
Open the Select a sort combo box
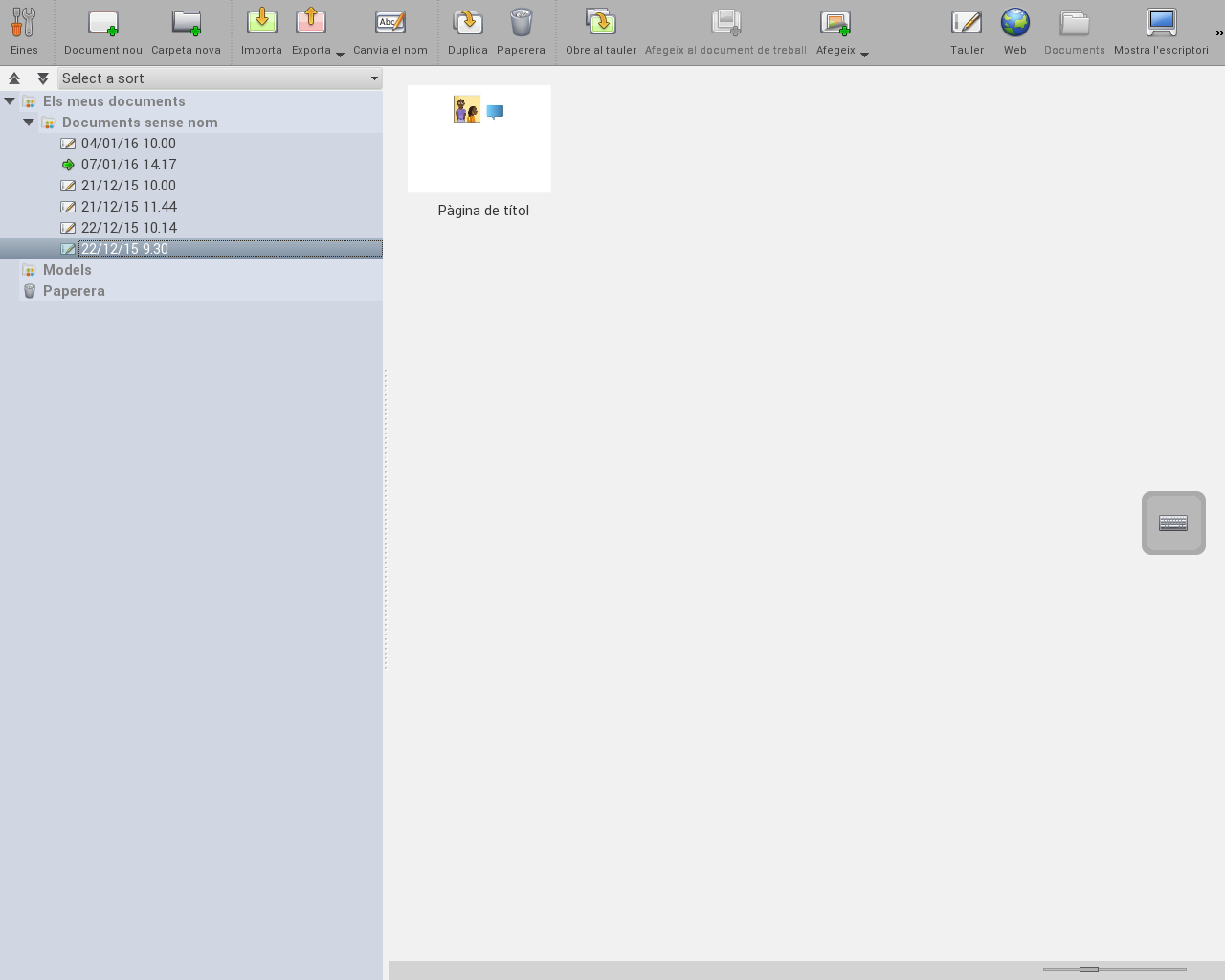[219, 78]
